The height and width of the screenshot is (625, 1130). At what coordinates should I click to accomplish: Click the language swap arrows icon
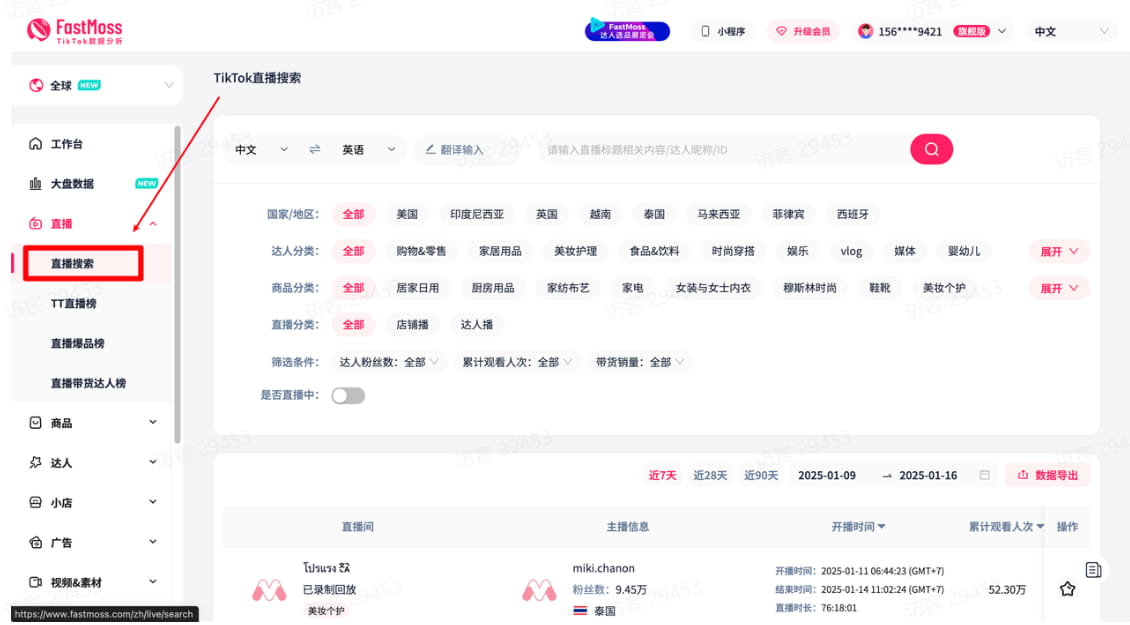314,150
